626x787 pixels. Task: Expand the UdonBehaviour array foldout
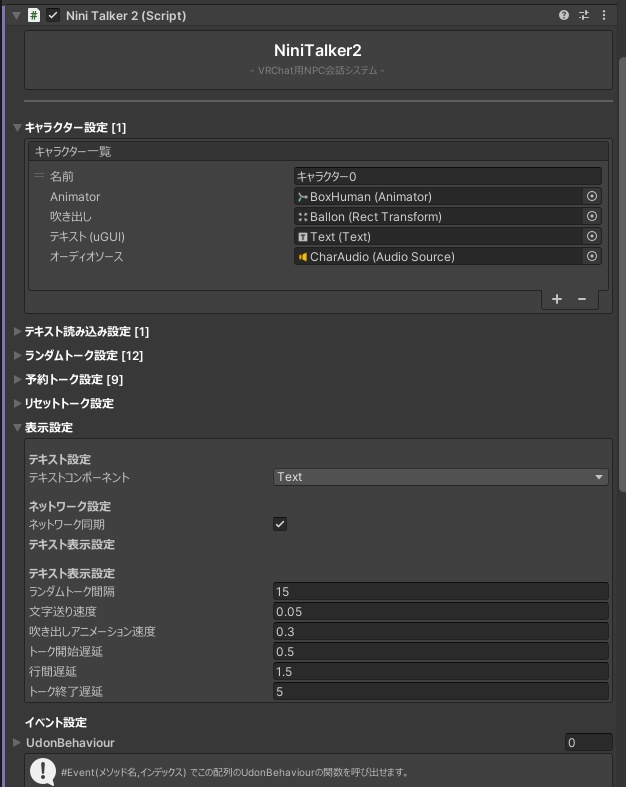[17, 742]
